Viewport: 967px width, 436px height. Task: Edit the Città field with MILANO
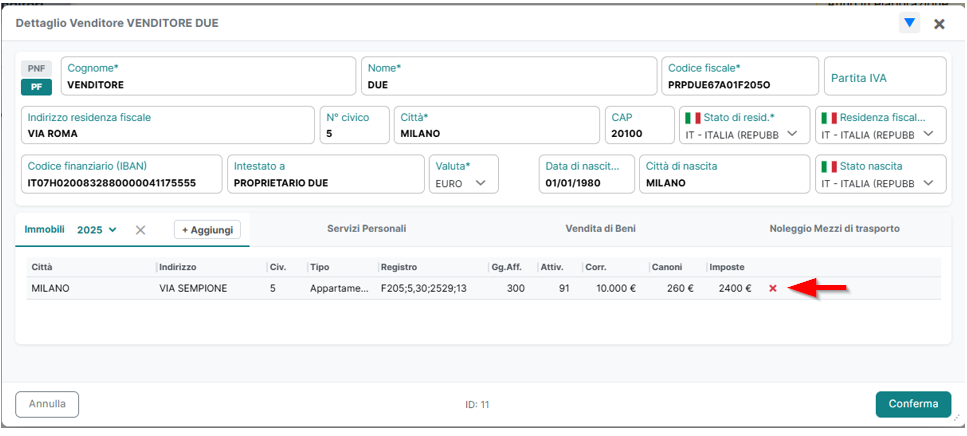pyautogui.click(x=496, y=125)
